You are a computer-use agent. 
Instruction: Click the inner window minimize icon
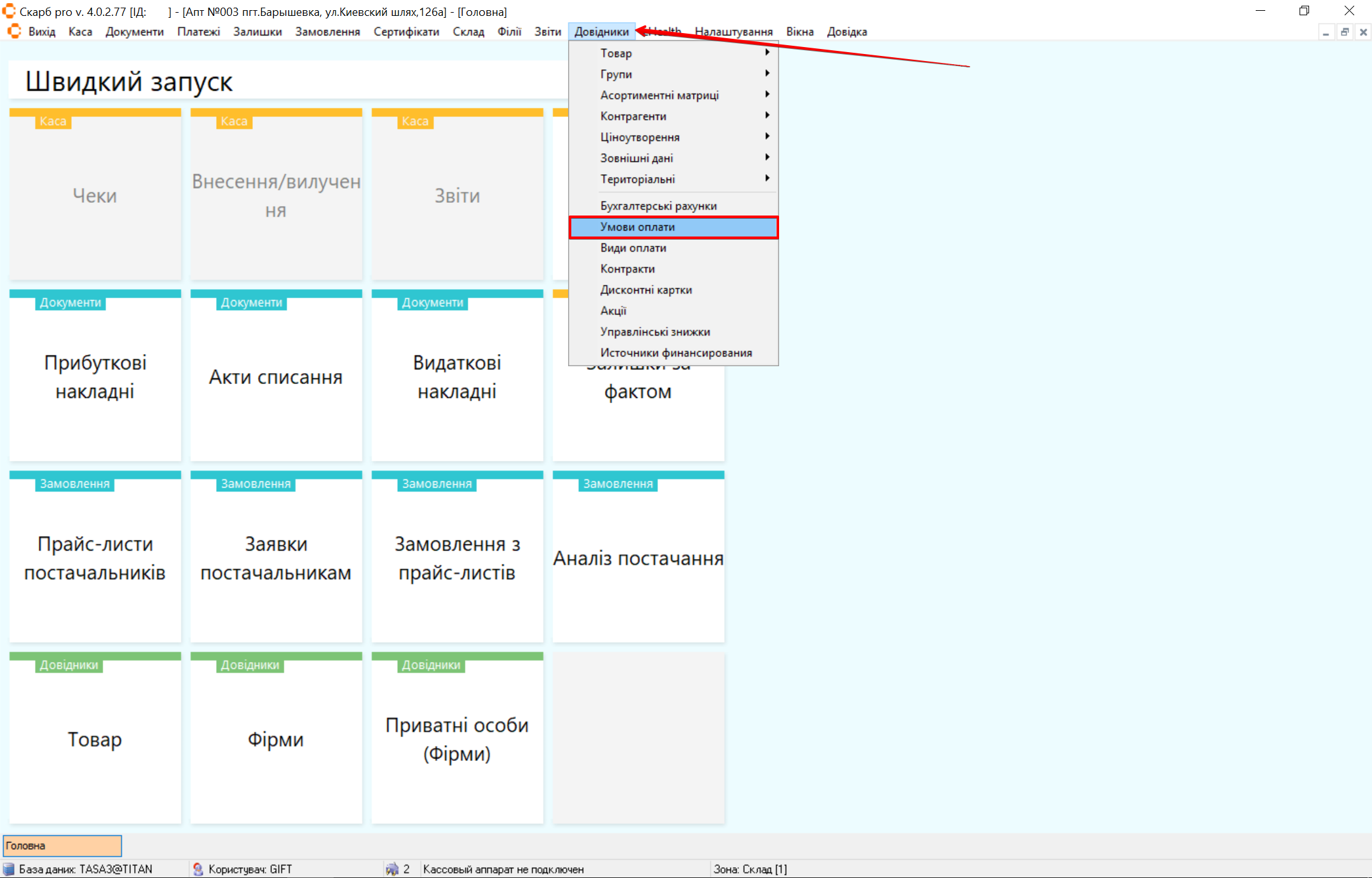tap(1326, 32)
